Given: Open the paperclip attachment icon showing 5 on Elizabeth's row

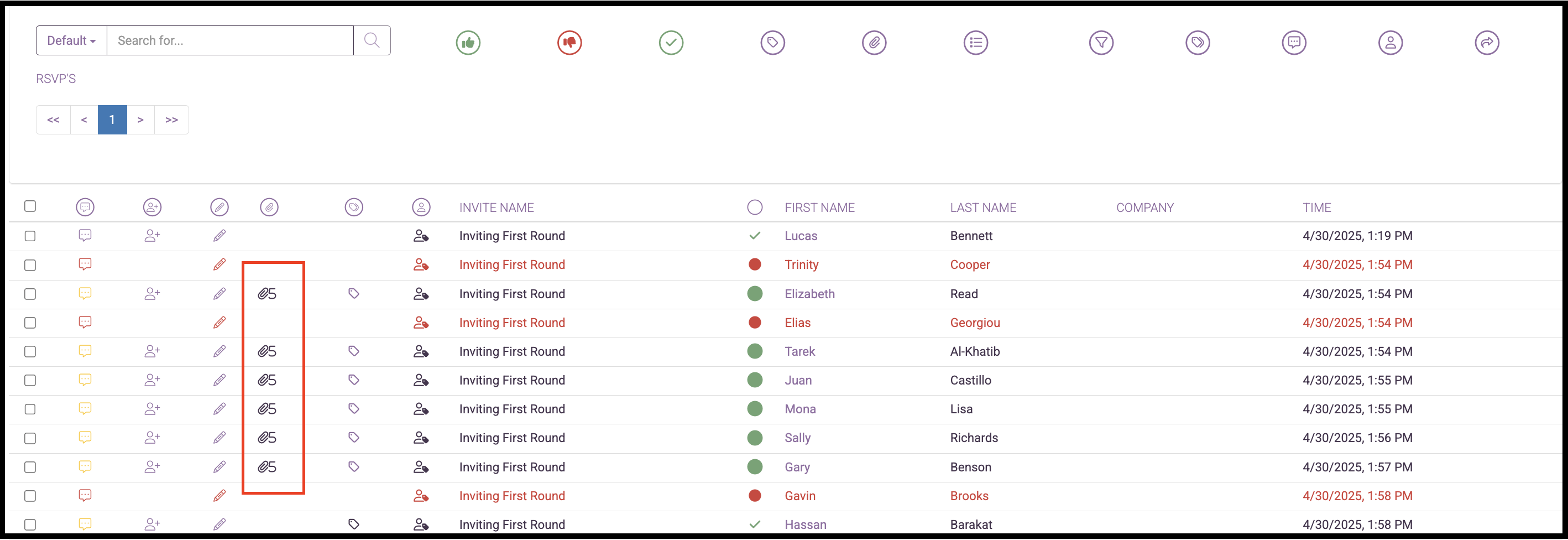Looking at the screenshot, I should (x=266, y=293).
